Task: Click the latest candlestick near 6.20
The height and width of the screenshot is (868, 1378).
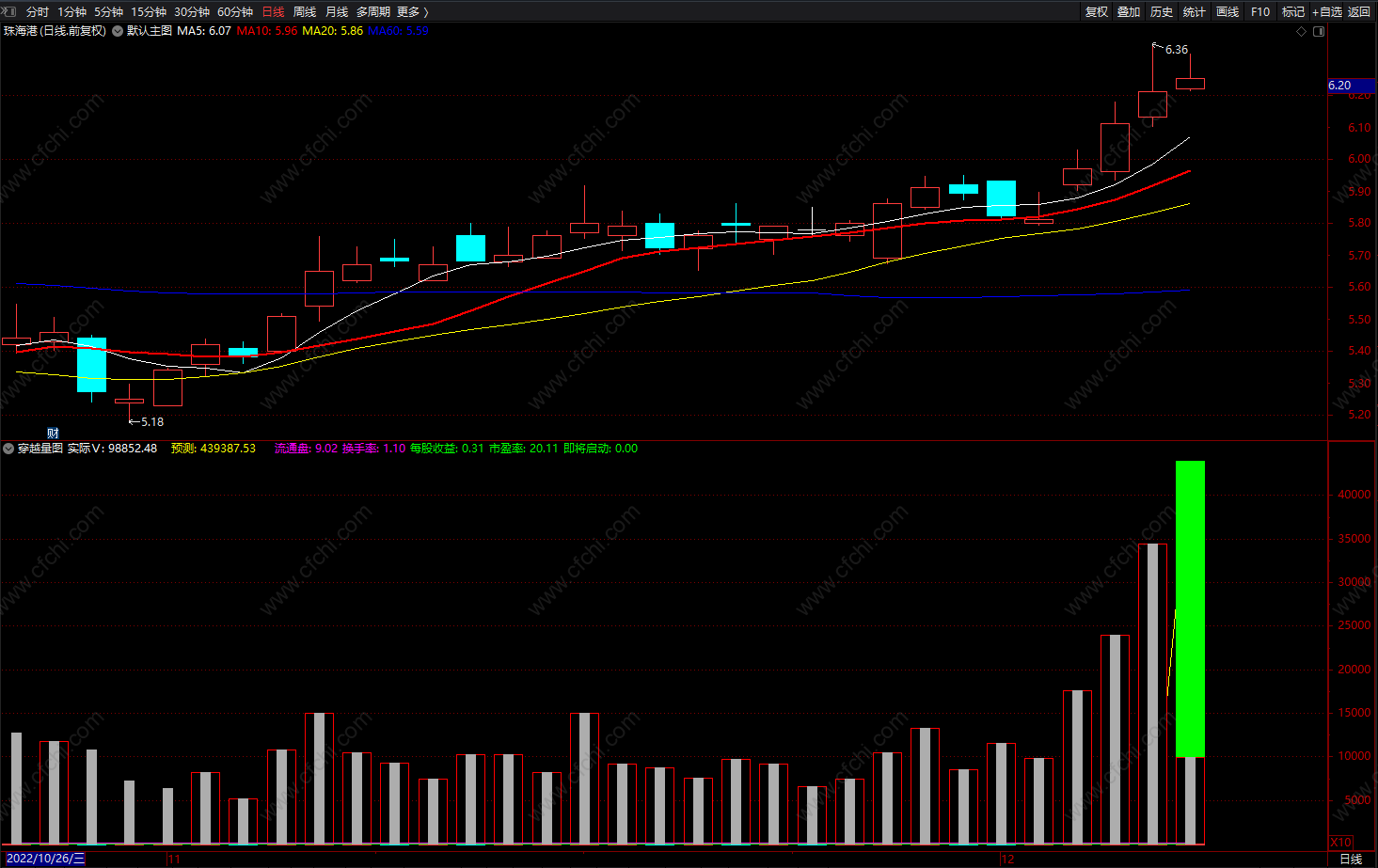Action: tap(1190, 84)
